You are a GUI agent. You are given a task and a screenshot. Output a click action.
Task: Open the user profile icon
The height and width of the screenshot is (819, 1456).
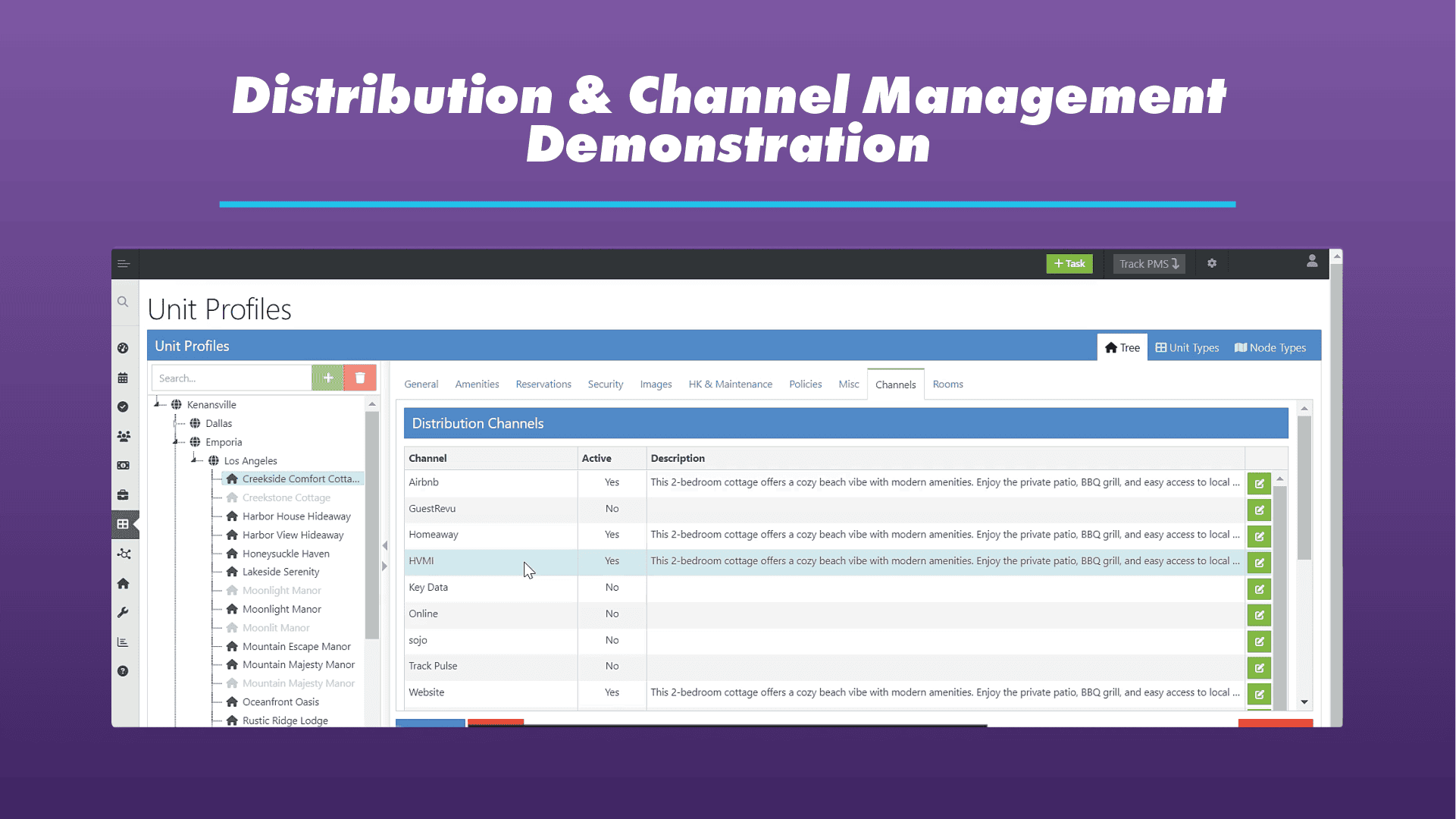click(1312, 262)
